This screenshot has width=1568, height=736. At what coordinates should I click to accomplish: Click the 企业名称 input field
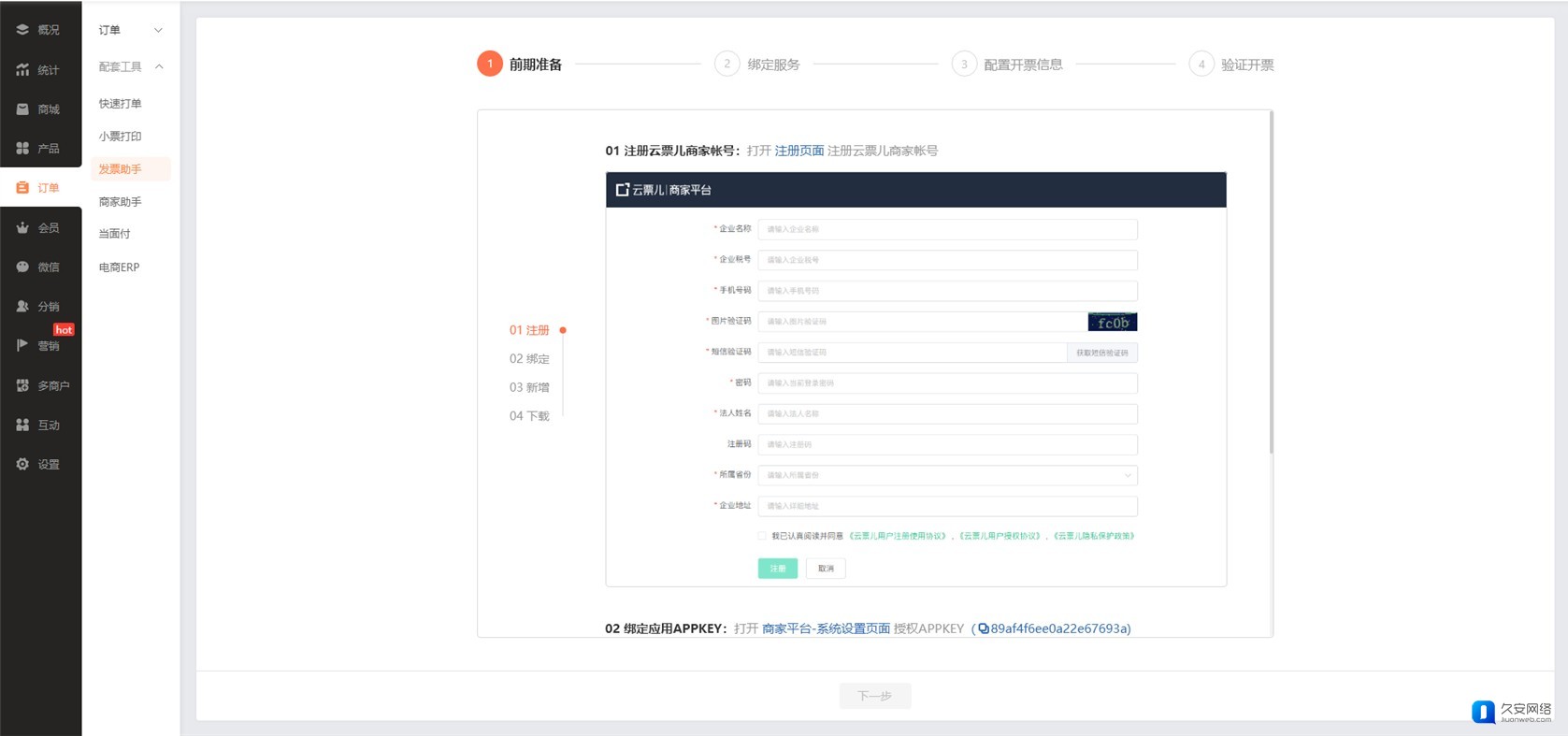coord(947,229)
